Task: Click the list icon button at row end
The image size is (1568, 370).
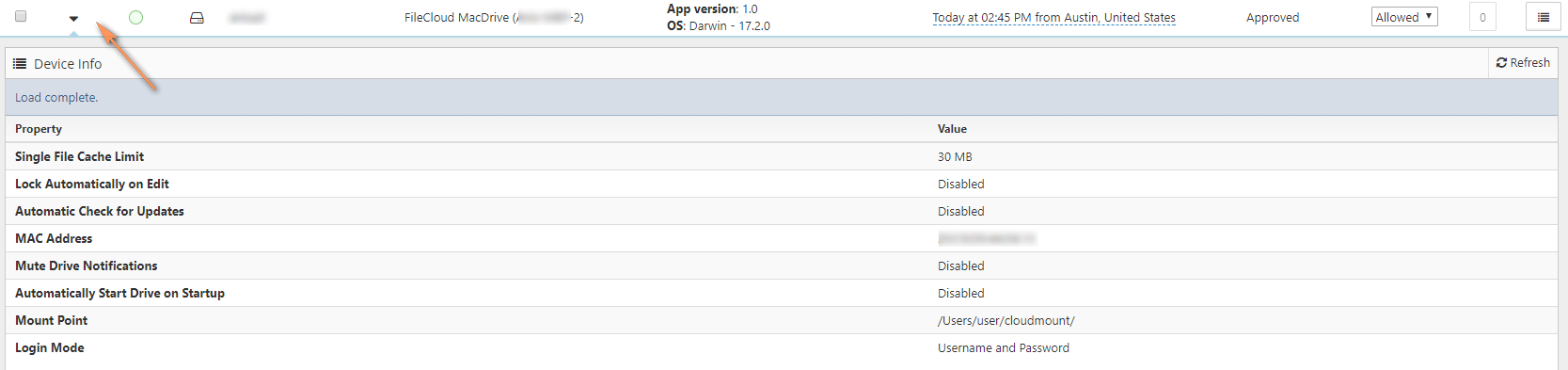Action: pos(1543,17)
